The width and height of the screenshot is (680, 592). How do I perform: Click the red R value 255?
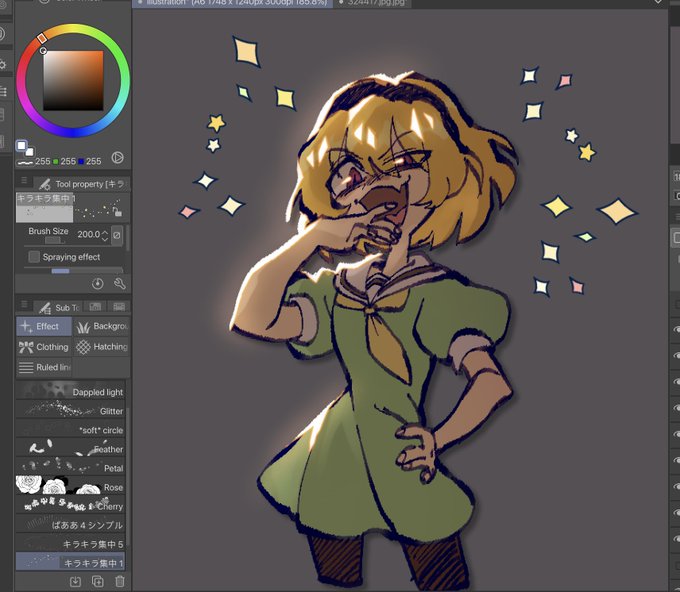coord(42,162)
